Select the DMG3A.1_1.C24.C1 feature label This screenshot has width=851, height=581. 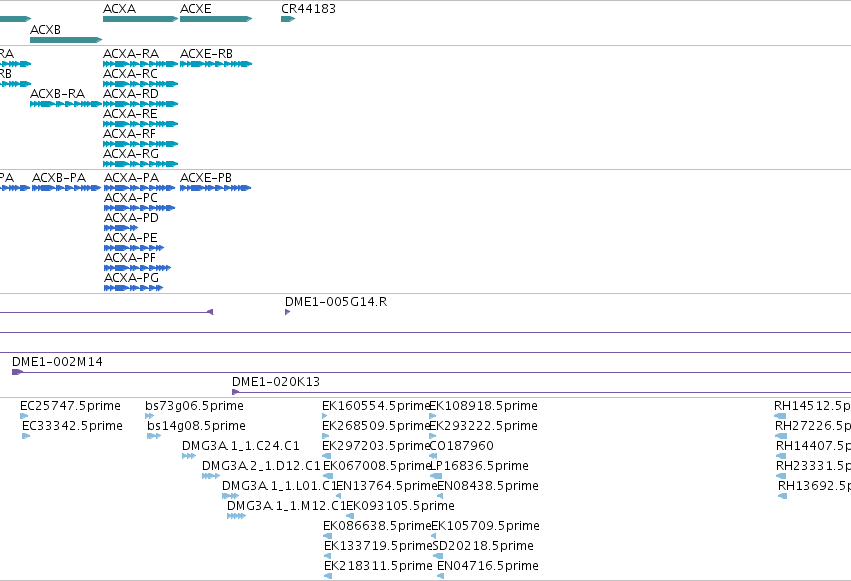pyautogui.click(x=240, y=446)
